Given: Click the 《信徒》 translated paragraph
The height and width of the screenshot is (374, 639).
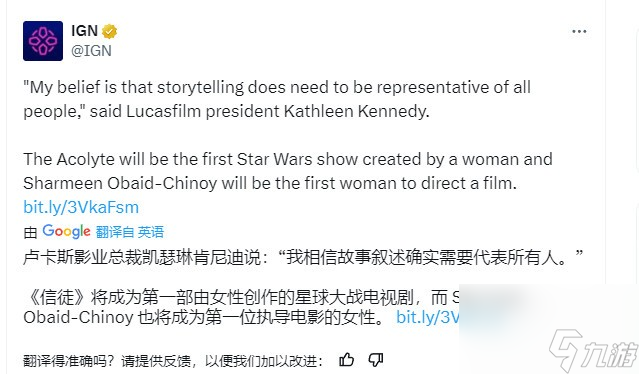Looking at the screenshot, I should tap(241, 307).
